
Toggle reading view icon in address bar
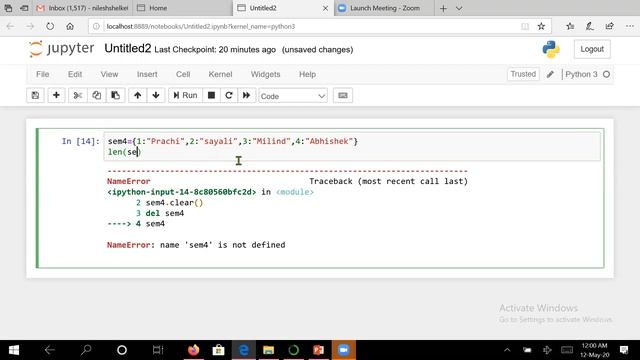click(x=525, y=27)
